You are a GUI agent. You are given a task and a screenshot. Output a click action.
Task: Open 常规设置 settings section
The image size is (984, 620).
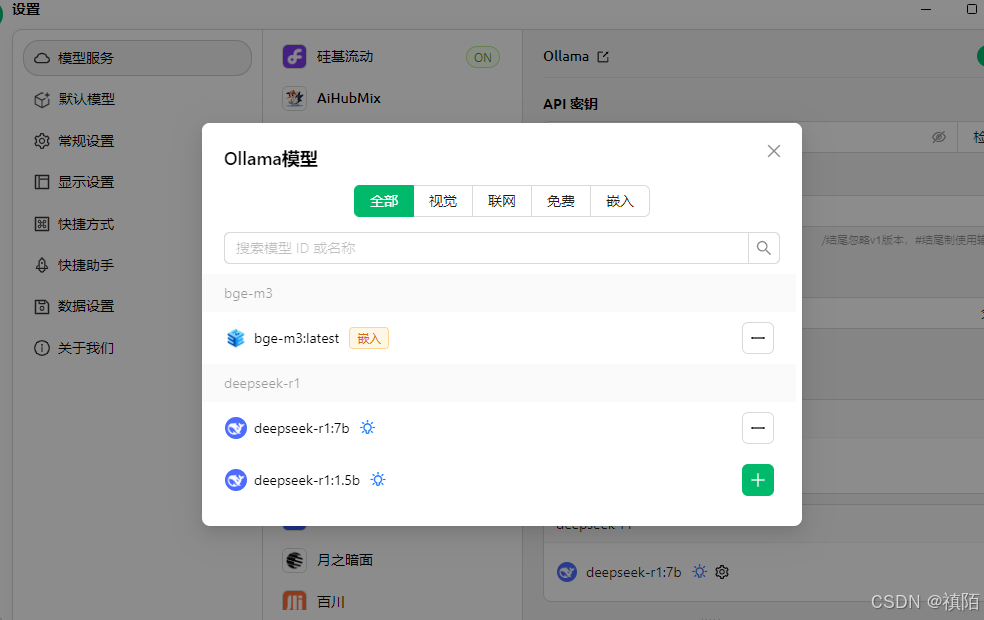[x=137, y=141]
